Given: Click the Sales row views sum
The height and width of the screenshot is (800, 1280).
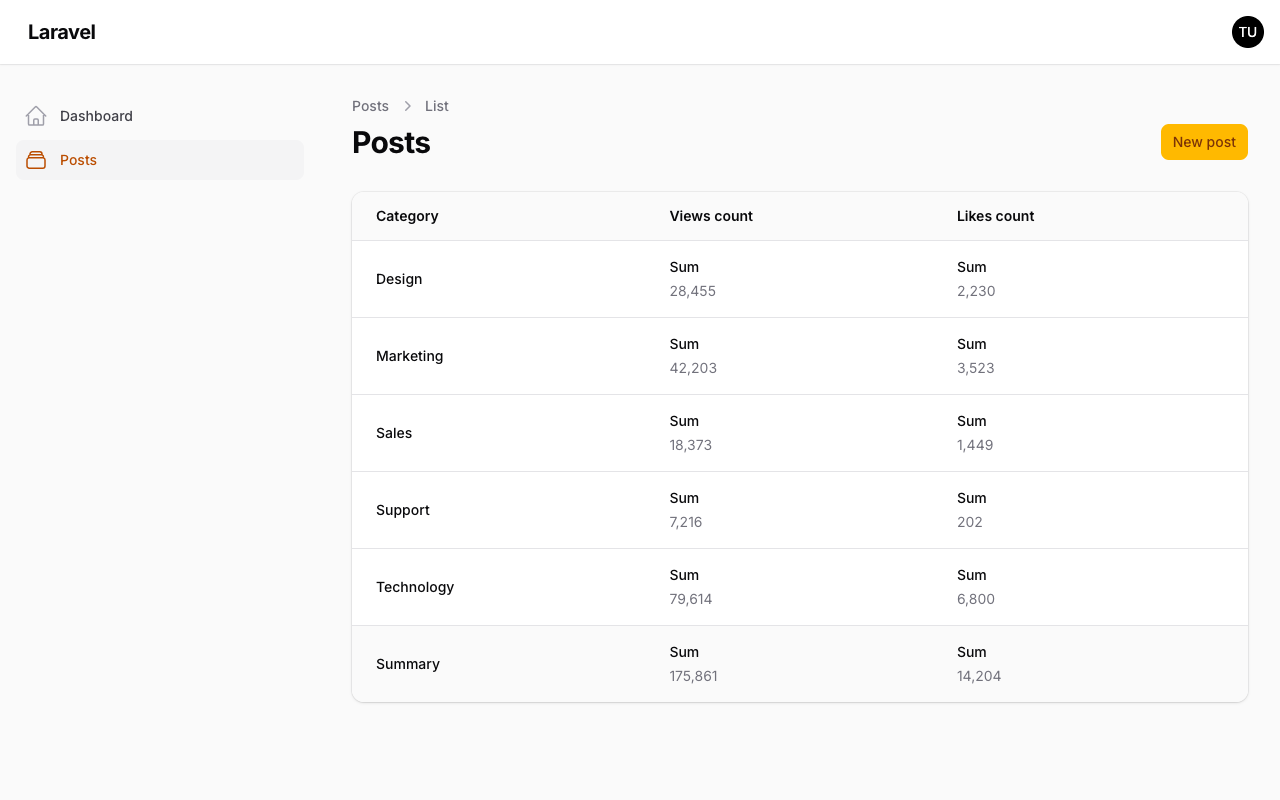Looking at the screenshot, I should [x=691, y=445].
